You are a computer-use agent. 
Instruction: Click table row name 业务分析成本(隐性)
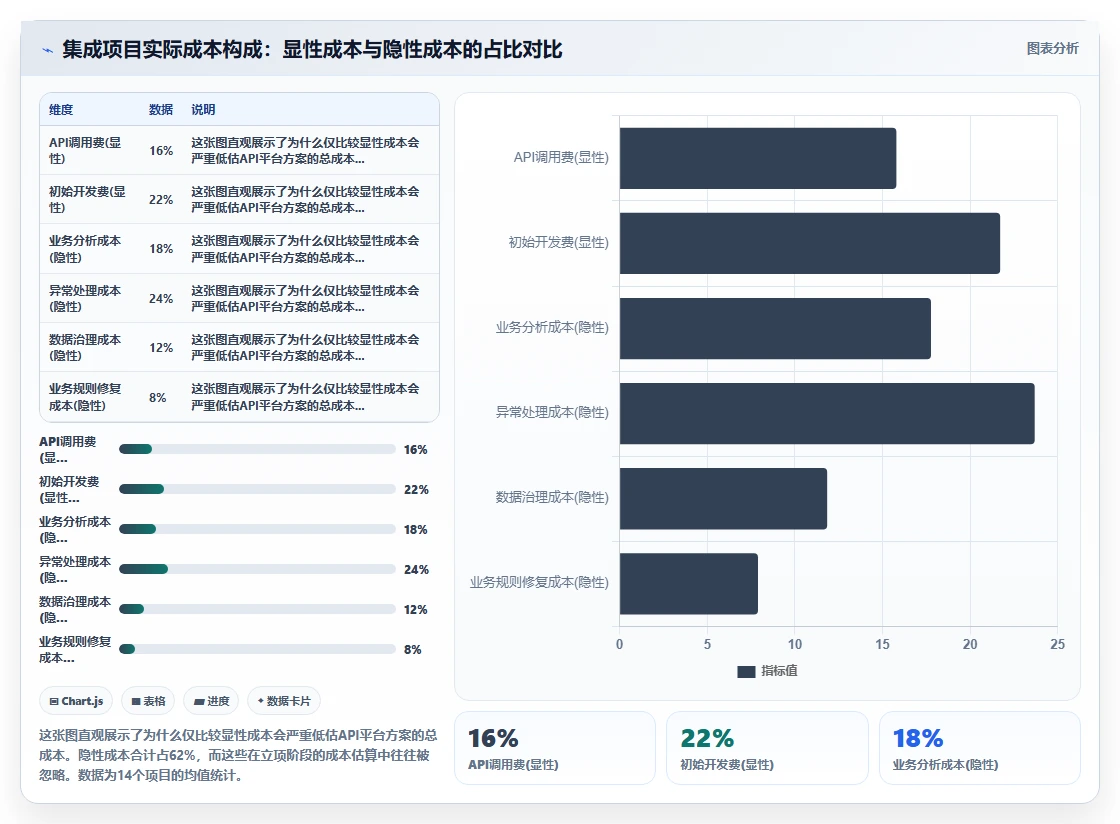(x=85, y=248)
